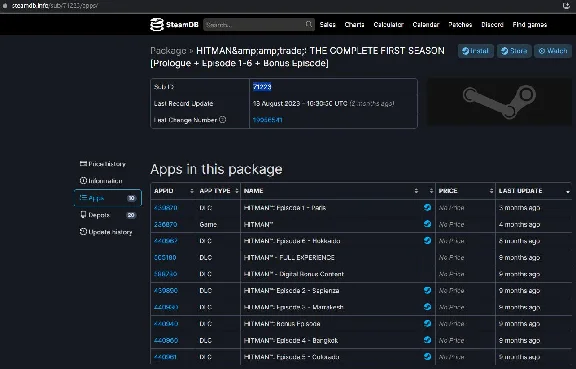The height and width of the screenshot is (369, 576).
Task: Click the Store button
Action: 514,51
